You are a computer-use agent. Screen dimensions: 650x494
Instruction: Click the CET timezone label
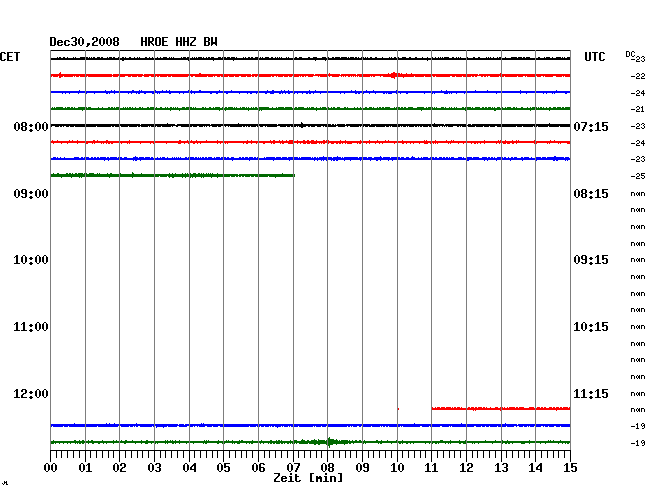(x=10, y=57)
